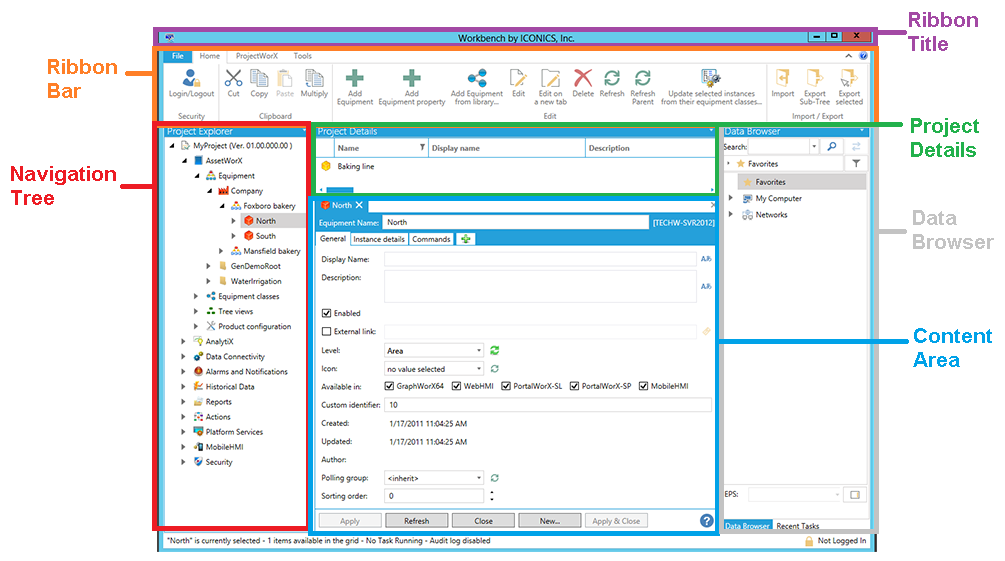Uncheck the Enabled checkbox

(327, 313)
